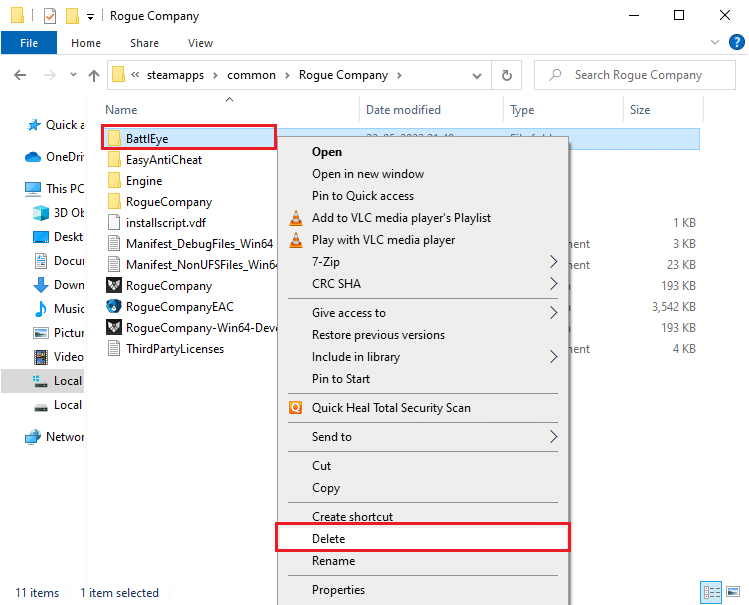The height and width of the screenshot is (605, 749).
Task: Choose Create shortcut
Action: point(423,516)
